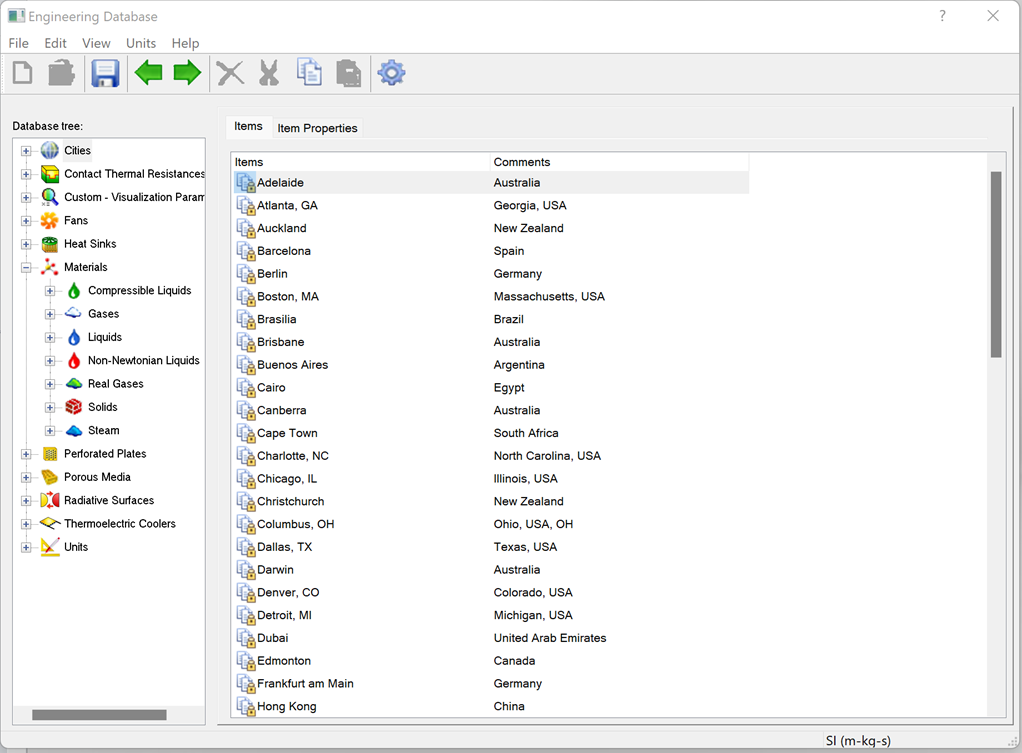Click the question mark help button
This screenshot has height=753, width=1022.
942,16
